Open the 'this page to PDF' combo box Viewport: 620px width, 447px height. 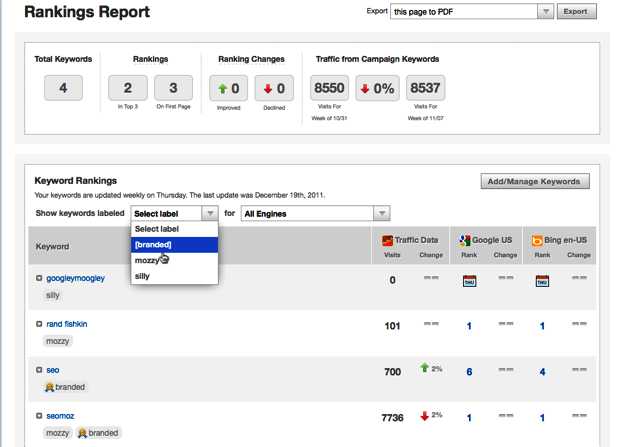(472, 11)
